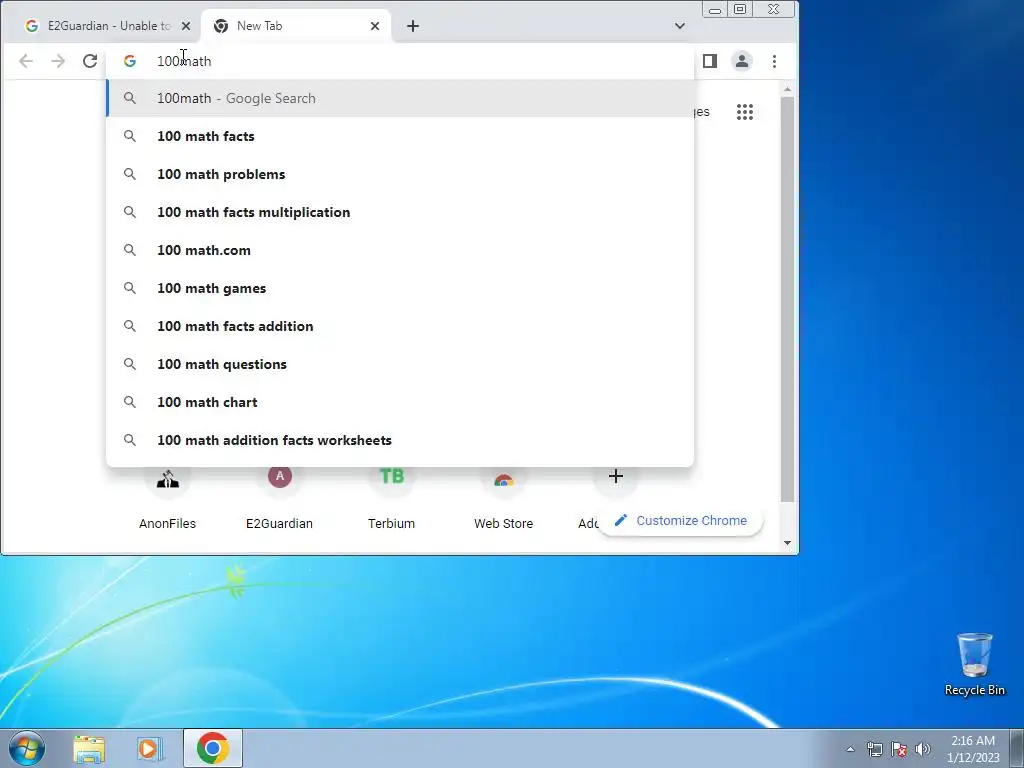Image resolution: width=1024 pixels, height=768 pixels.
Task: Minimize the Chrome window
Action: 715,9
